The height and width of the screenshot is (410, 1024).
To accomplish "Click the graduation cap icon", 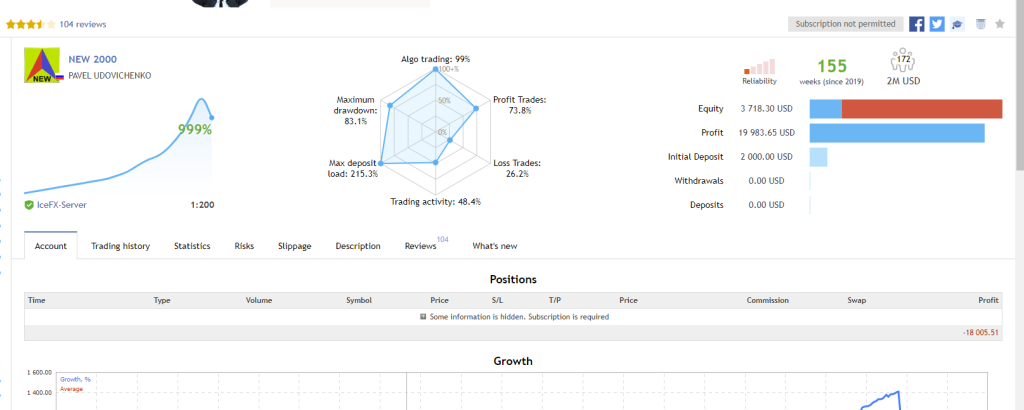I will tap(957, 24).
